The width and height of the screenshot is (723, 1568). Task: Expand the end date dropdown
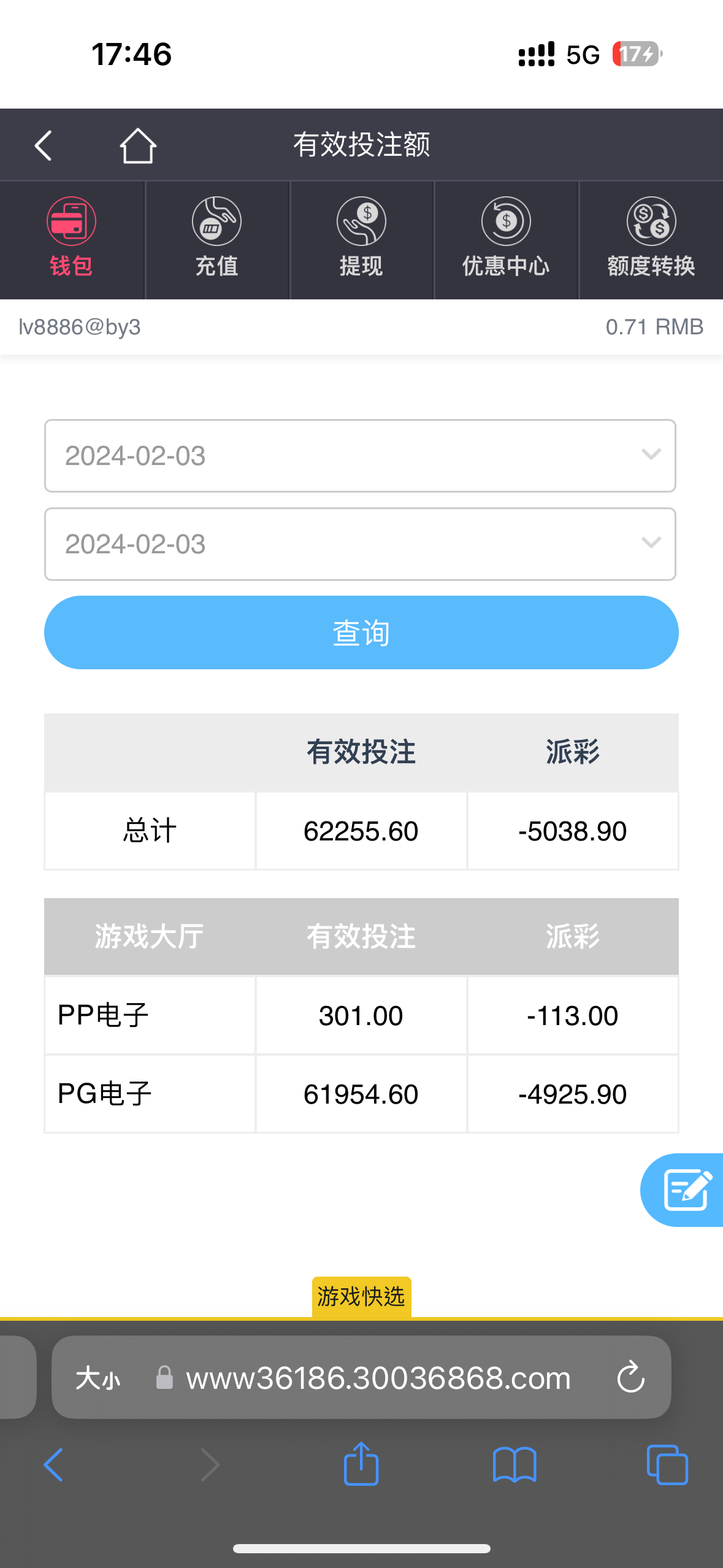coord(360,544)
